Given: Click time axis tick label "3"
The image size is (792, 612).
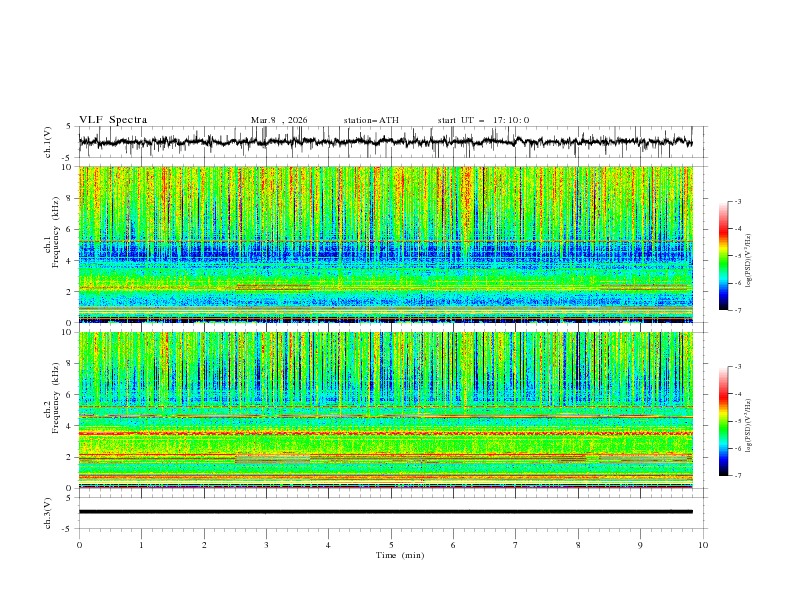Looking at the screenshot, I should (x=266, y=545).
